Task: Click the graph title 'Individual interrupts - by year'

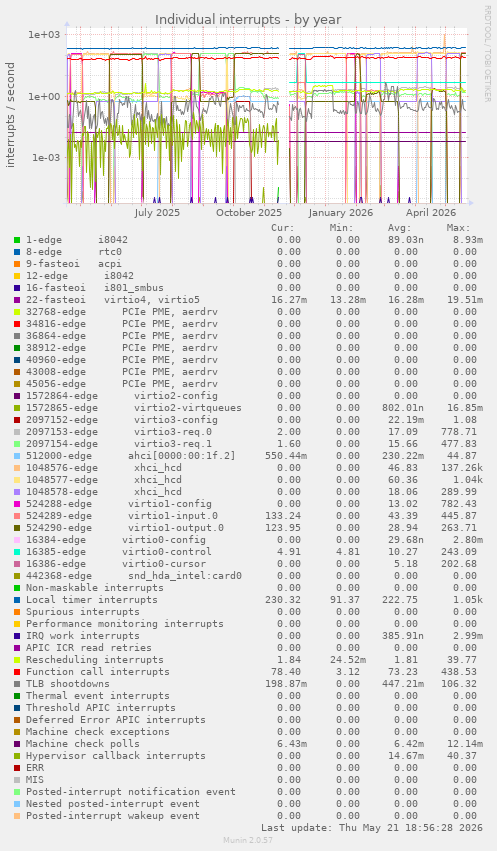Action: tap(248, 20)
